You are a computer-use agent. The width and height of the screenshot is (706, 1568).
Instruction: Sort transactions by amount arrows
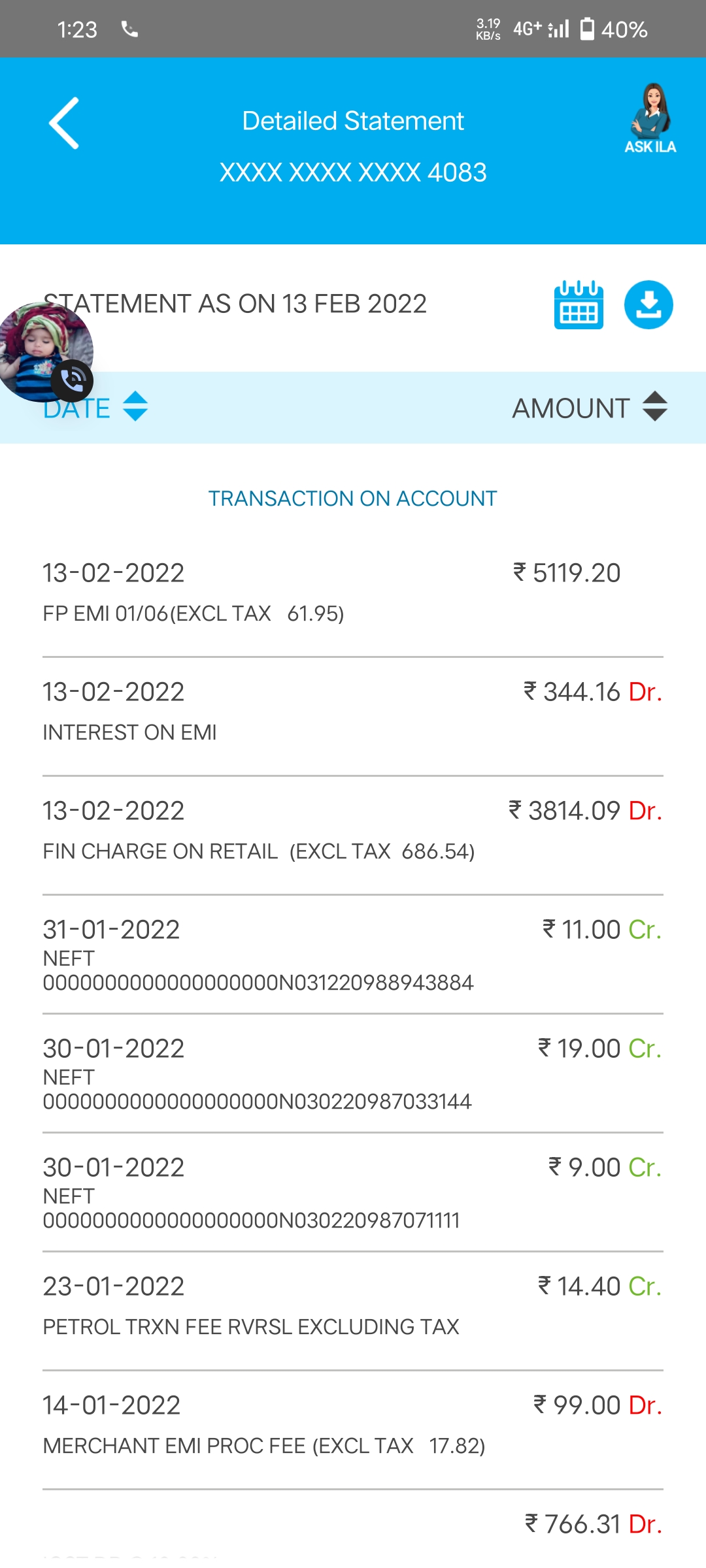coord(654,406)
